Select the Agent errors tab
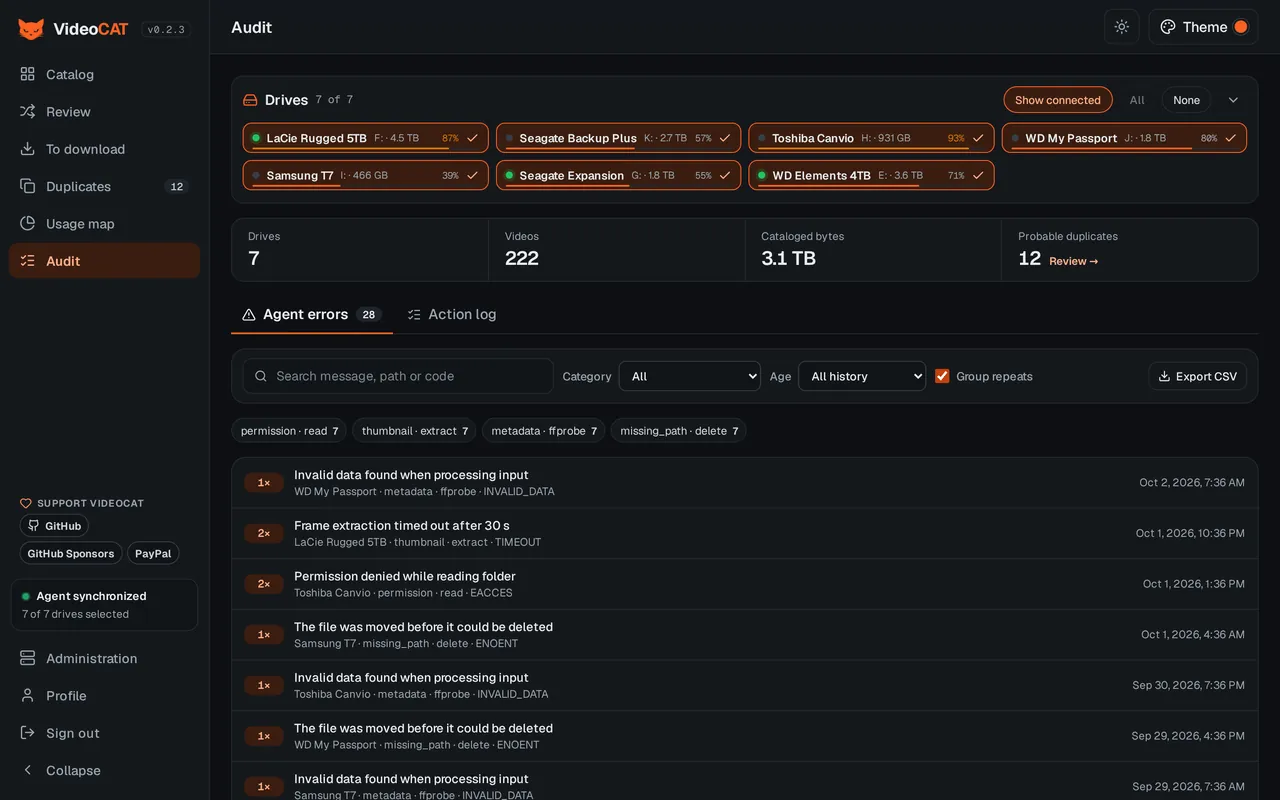The width and height of the screenshot is (1280, 800). (x=312, y=314)
